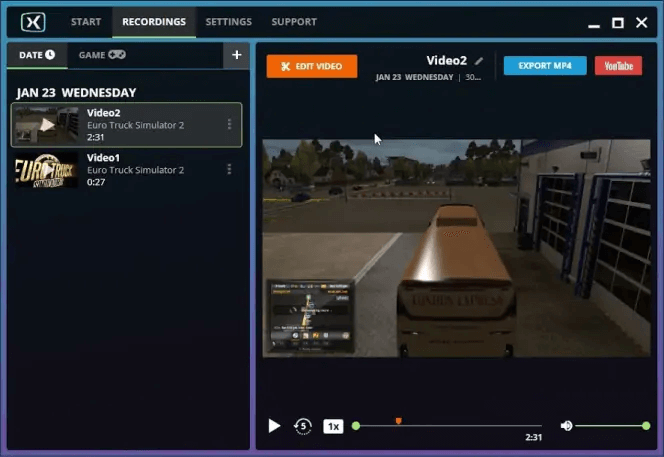Click the Video2 title in list

click(x=104, y=113)
